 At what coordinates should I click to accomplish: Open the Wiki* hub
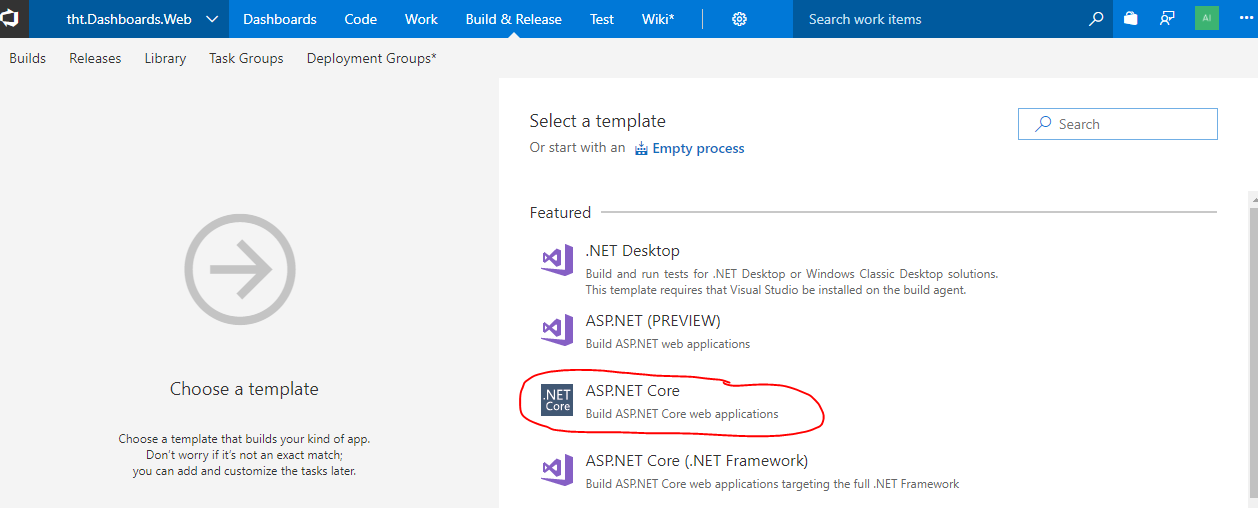click(658, 19)
